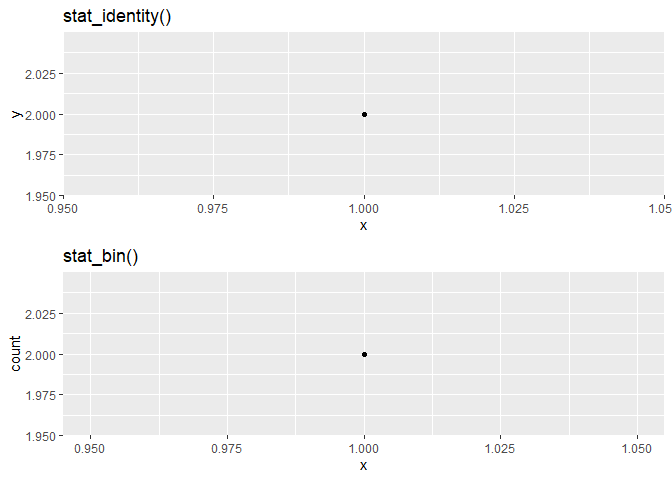Viewport: 672px width, 480px height.
Task: Click the 0.950 x-axis label in bottom plot
Action: (89, 449)
